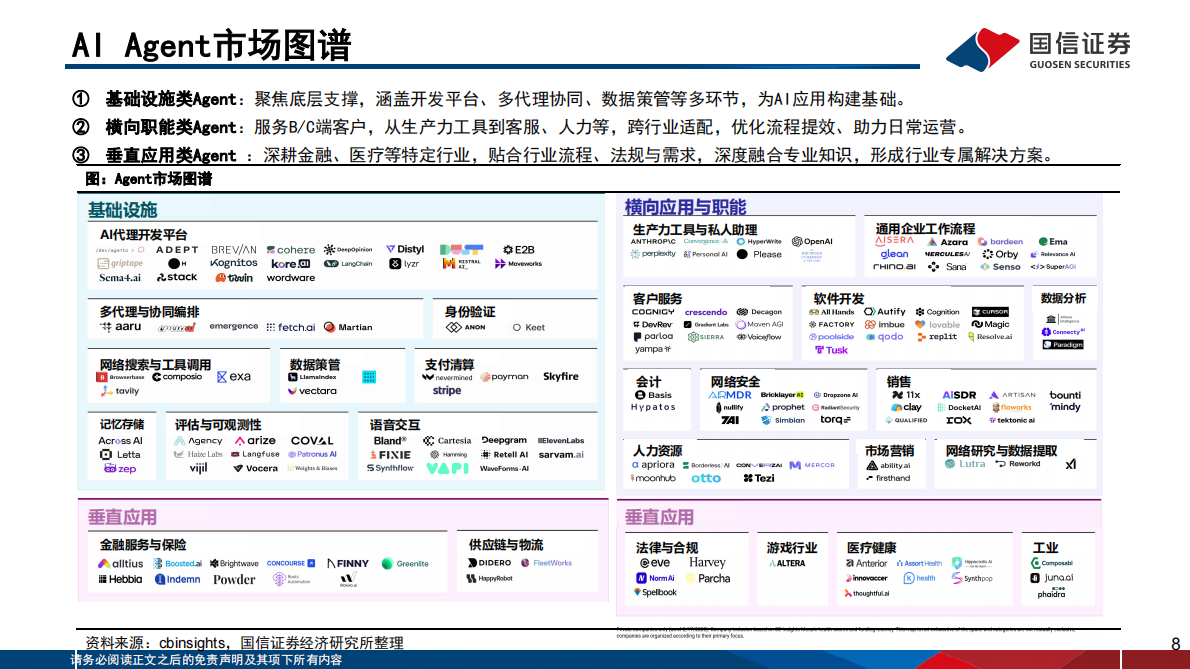
Task: Click the '医疗健康' category label
Action: point(871,547)
